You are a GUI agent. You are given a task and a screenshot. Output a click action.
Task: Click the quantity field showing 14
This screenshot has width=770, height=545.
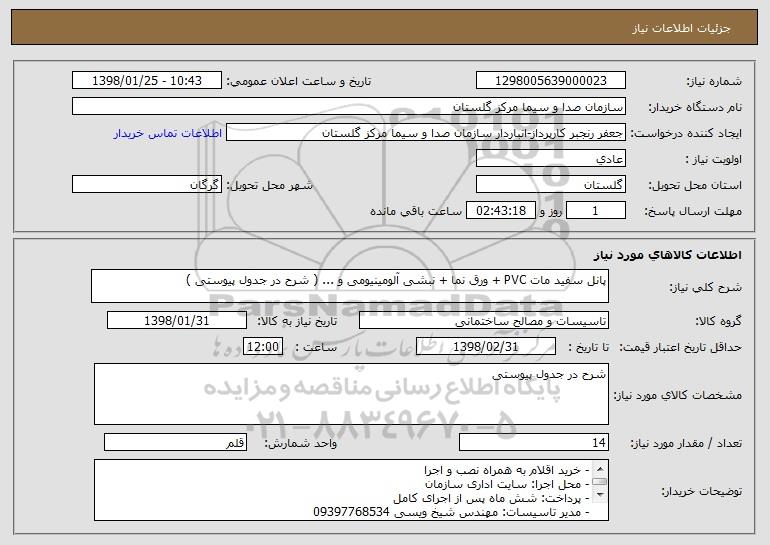point(534,442)
